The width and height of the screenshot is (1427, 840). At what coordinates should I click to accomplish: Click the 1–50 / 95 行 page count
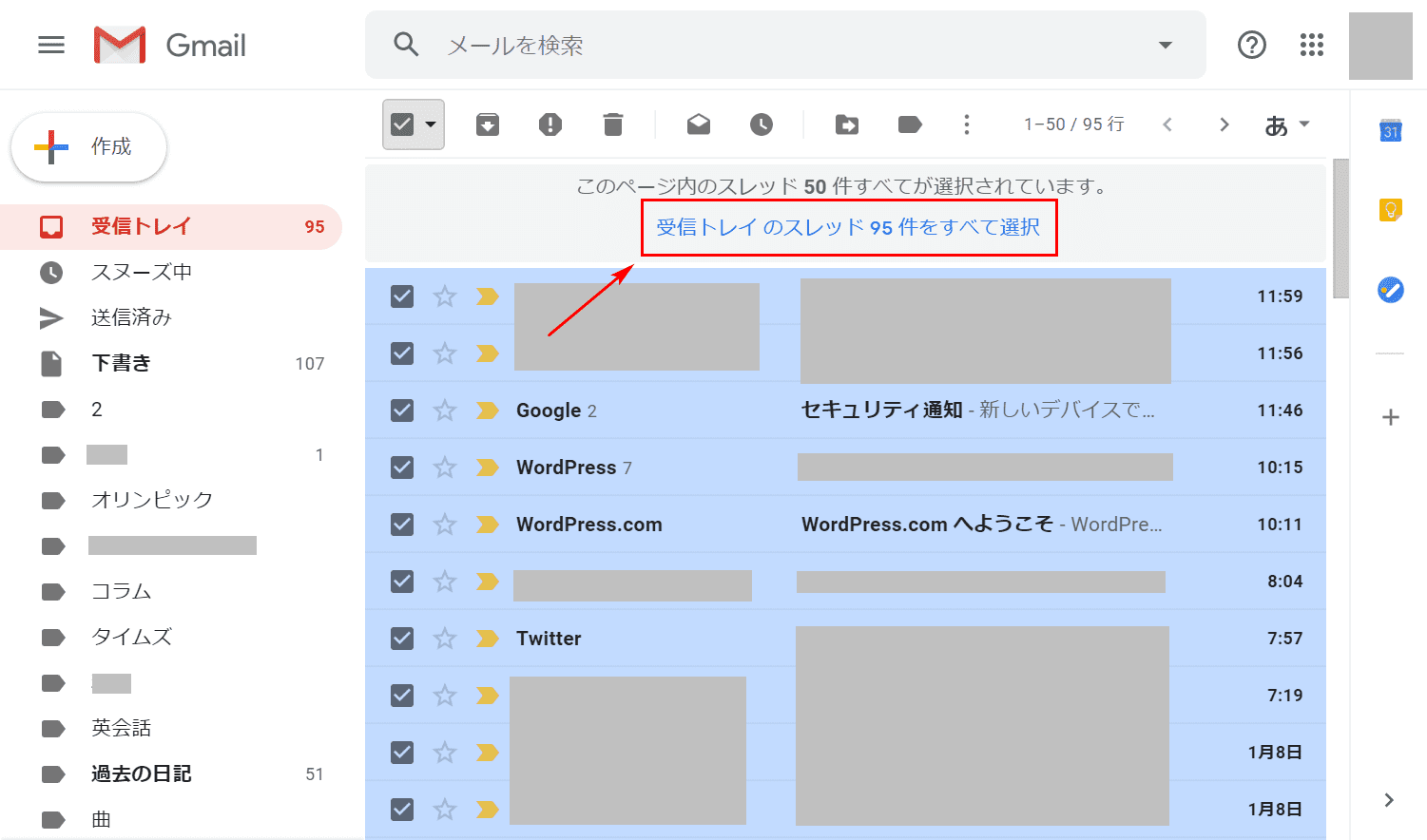coord(1074,124)
